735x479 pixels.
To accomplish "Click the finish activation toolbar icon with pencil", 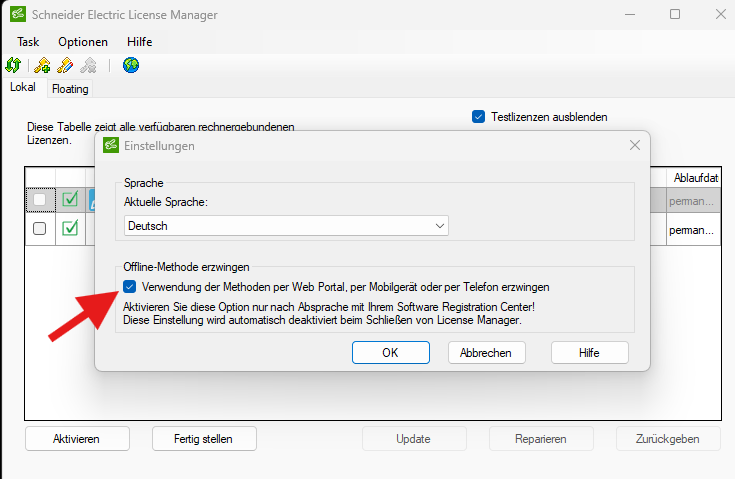I will 65,65.
